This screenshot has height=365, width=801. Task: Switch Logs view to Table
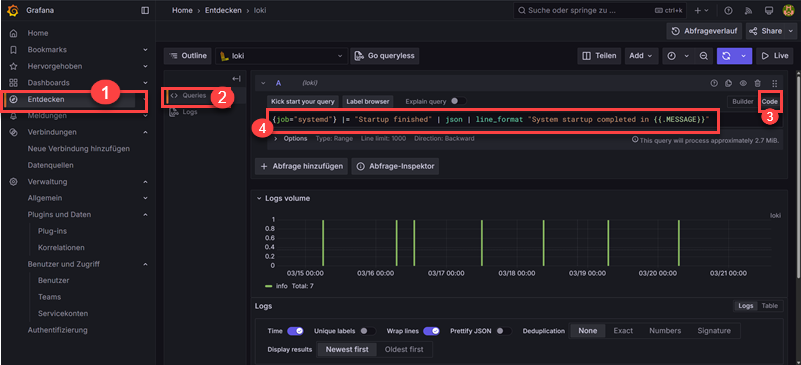[770, 306]
